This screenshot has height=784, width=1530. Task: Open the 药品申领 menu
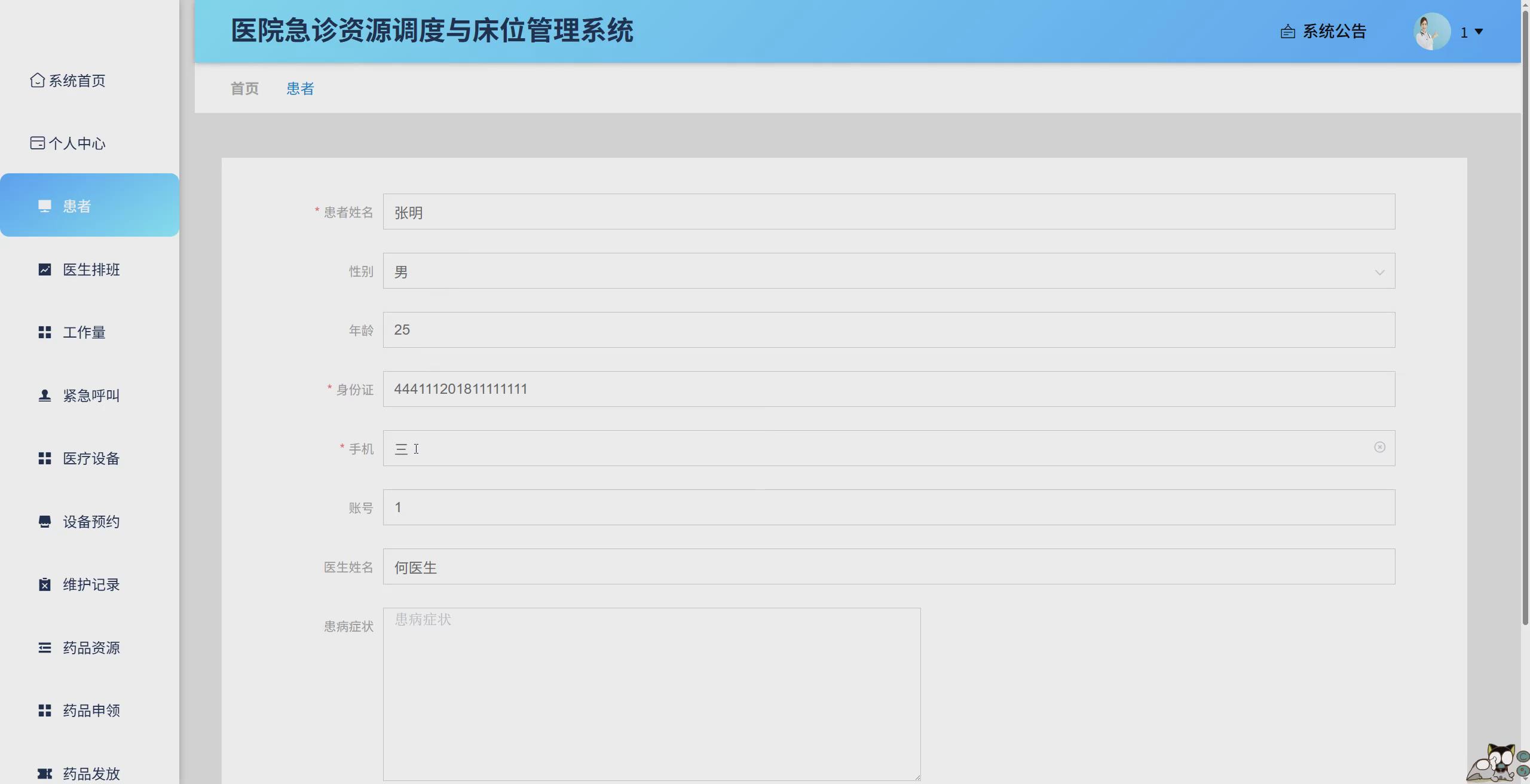click(90, 710)
